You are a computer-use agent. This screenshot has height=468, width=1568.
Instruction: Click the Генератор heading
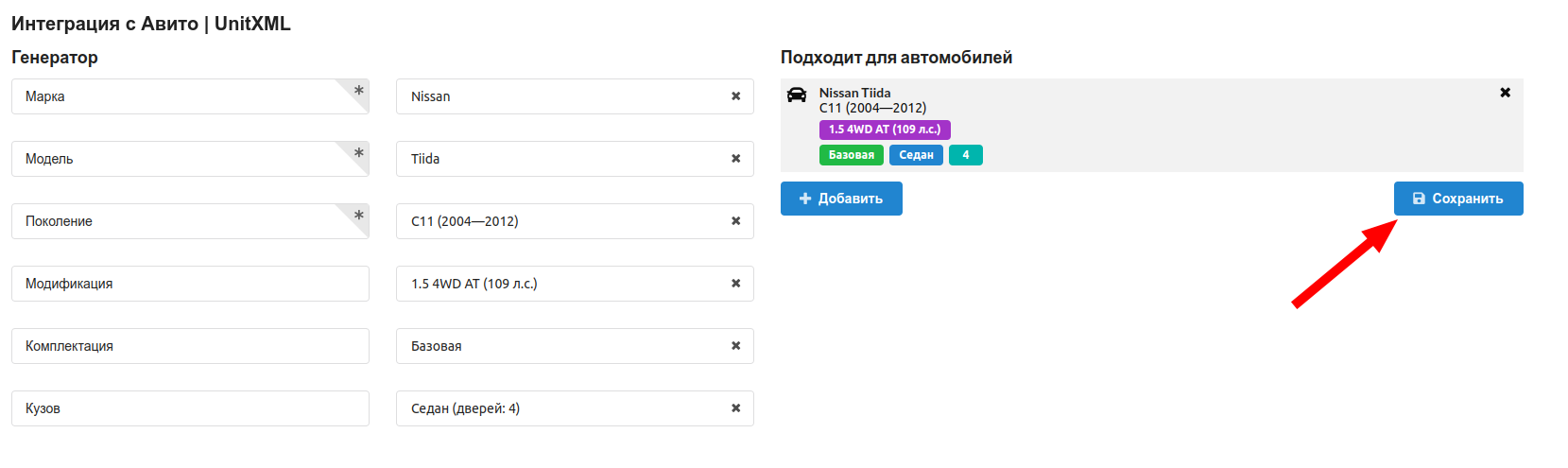tap(55, 58)
